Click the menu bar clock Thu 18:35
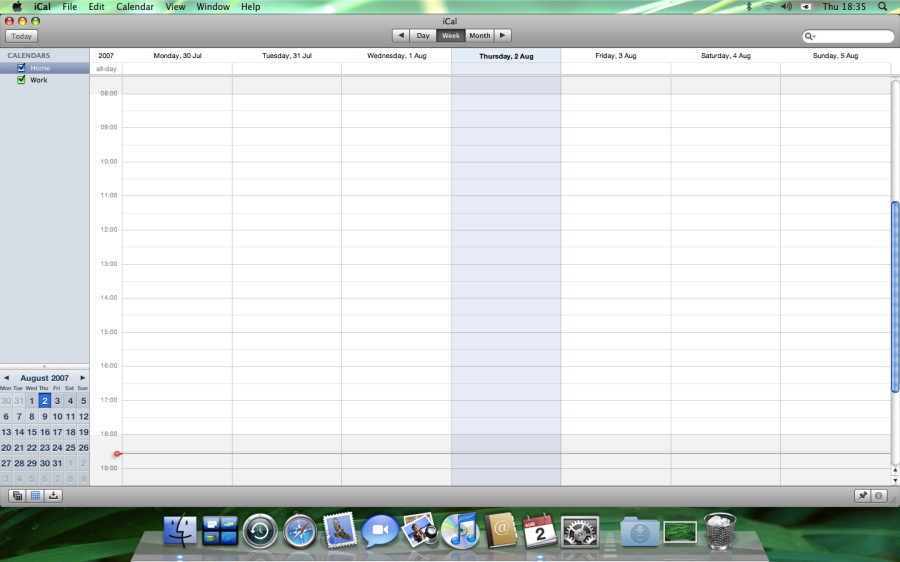This screenshot has height=562, width=900. (844, 6)
